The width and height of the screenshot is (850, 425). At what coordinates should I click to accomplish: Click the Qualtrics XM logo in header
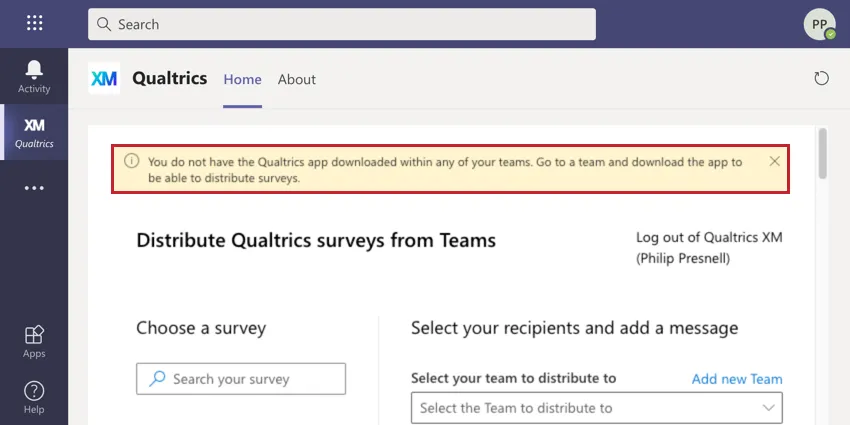pyautogui.click(x=104, y=79)
